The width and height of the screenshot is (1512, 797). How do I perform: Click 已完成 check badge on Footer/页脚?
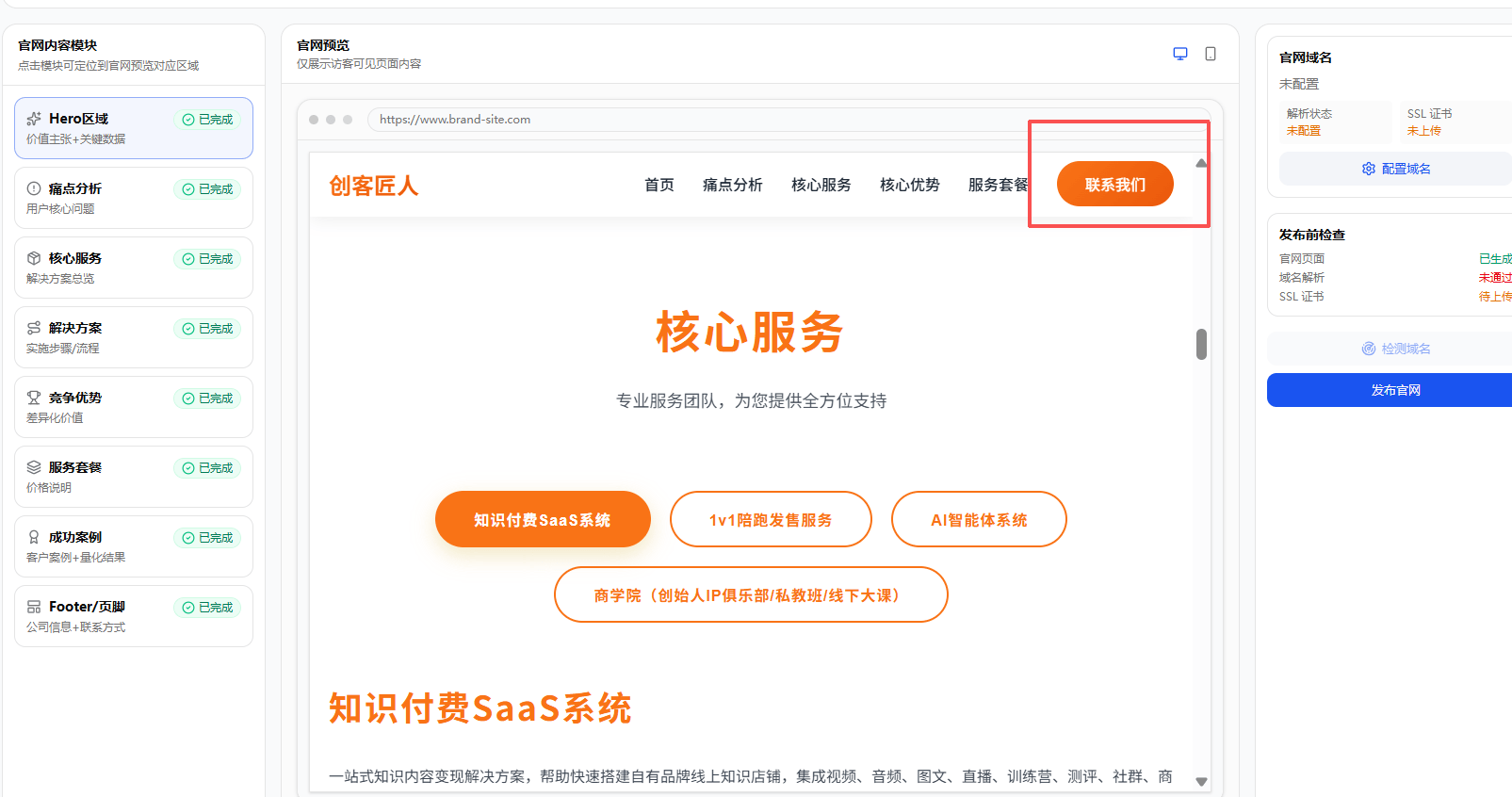click(x=207, y=608)
